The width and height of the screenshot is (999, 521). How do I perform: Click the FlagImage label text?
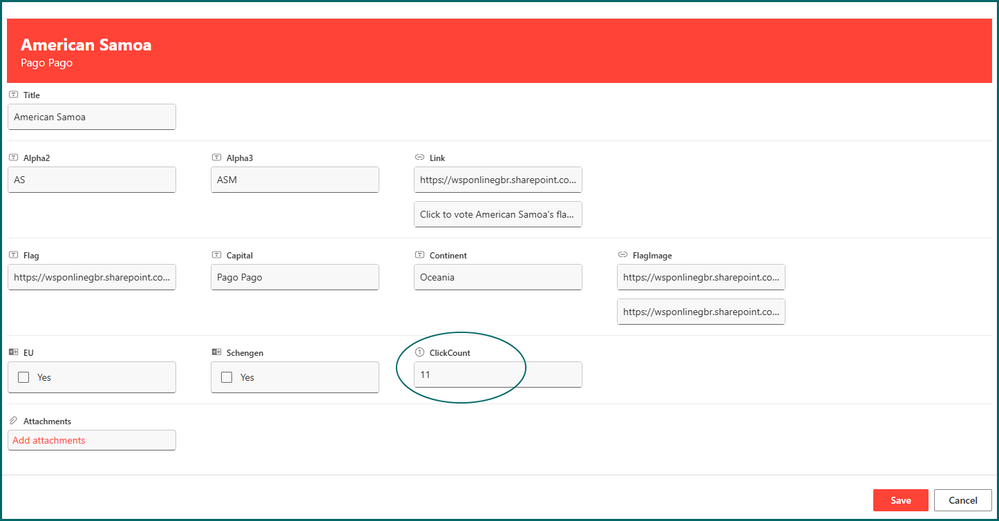click(652, 255)
